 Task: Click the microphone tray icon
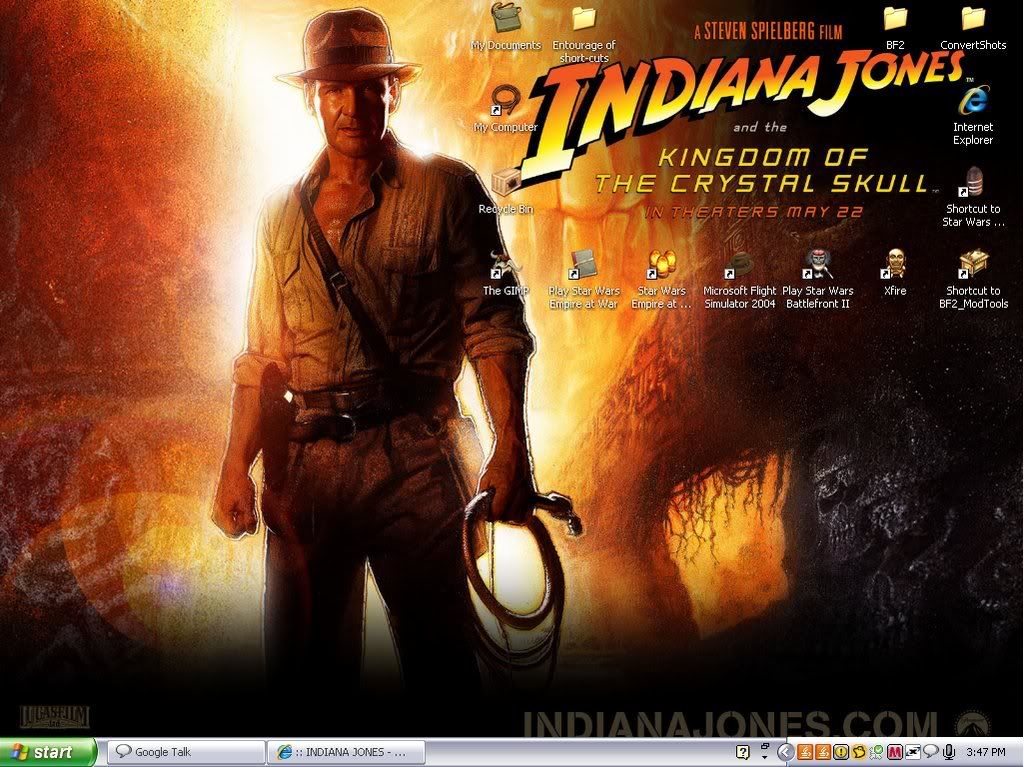click(x=949, y=752)
